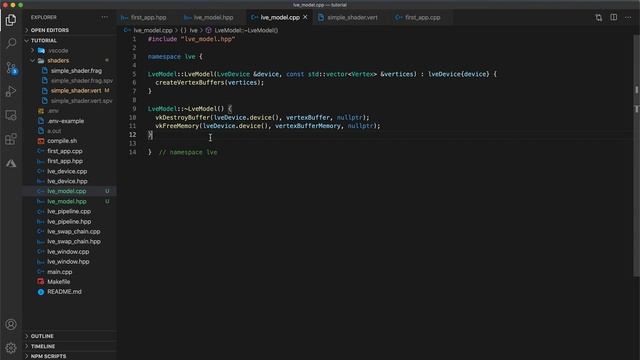Click the editor vertical scrollbar
The height and width of the screenshot is (360, 640).
click(636, 155)
